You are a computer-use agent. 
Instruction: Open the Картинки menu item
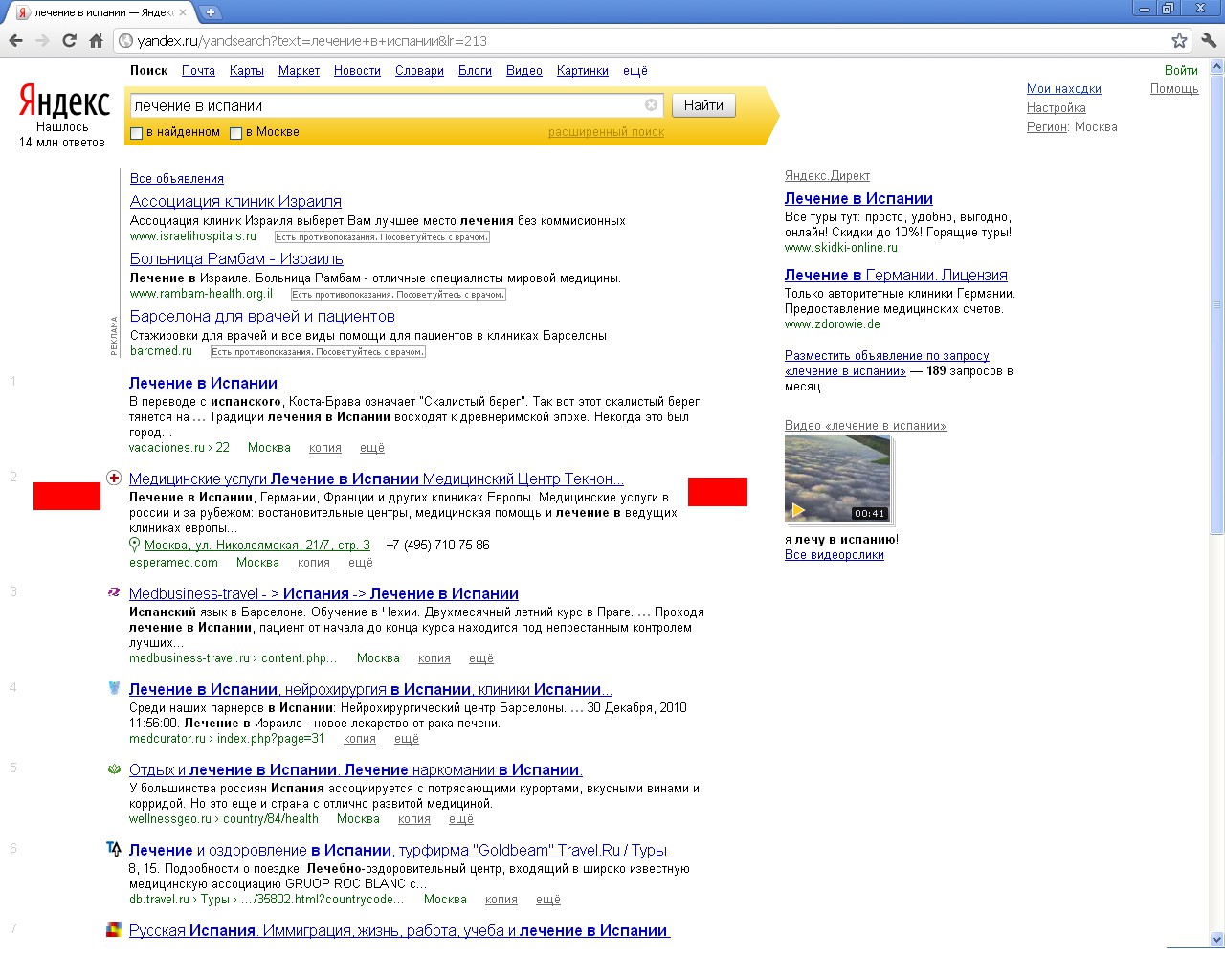point(583,71)
